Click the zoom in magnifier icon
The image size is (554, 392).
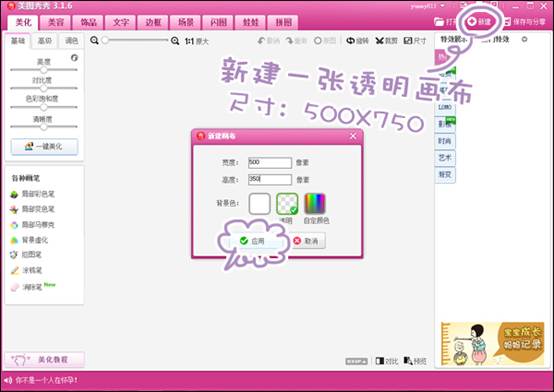tap(175, 41)
